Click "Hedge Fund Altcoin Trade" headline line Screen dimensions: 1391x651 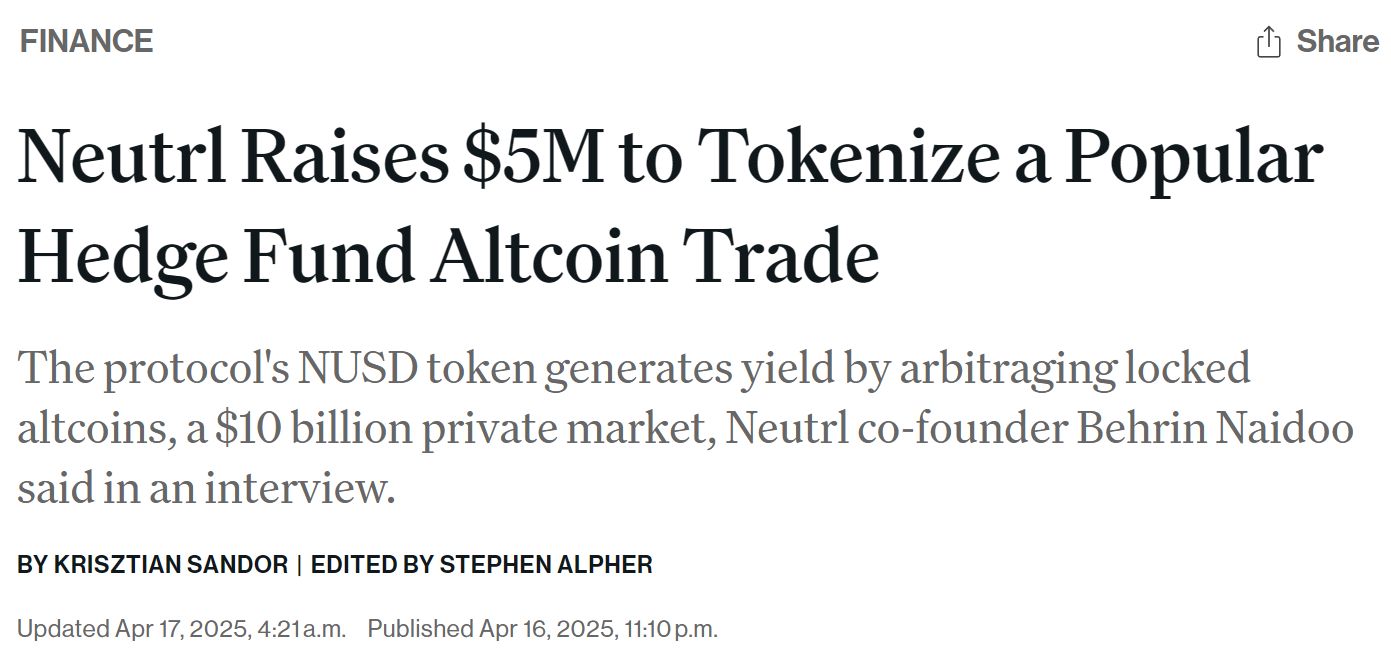coord(448,256)
